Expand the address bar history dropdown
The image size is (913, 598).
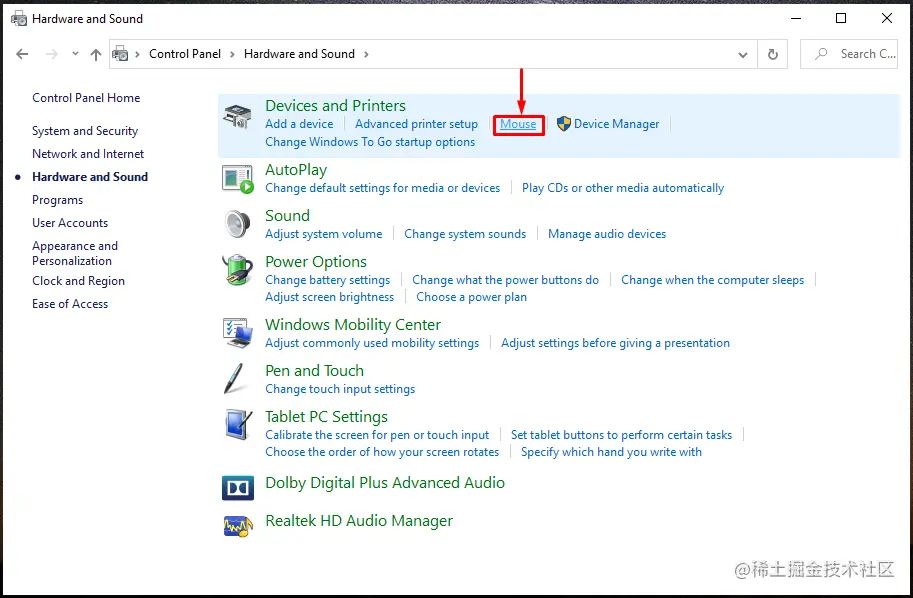coord(743,55)
